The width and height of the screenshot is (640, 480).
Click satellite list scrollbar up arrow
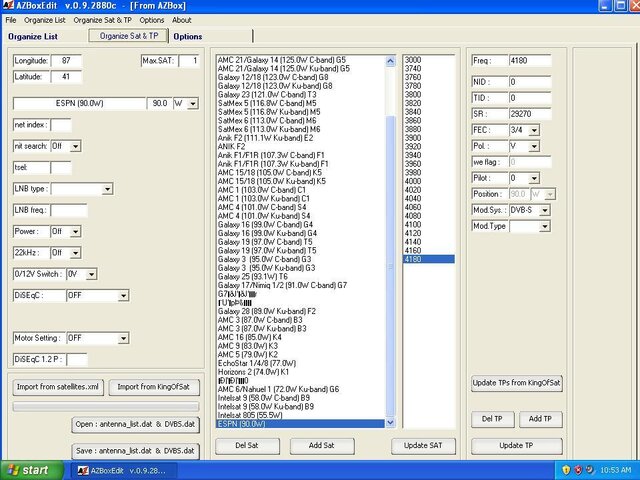(x=390, y=61)
